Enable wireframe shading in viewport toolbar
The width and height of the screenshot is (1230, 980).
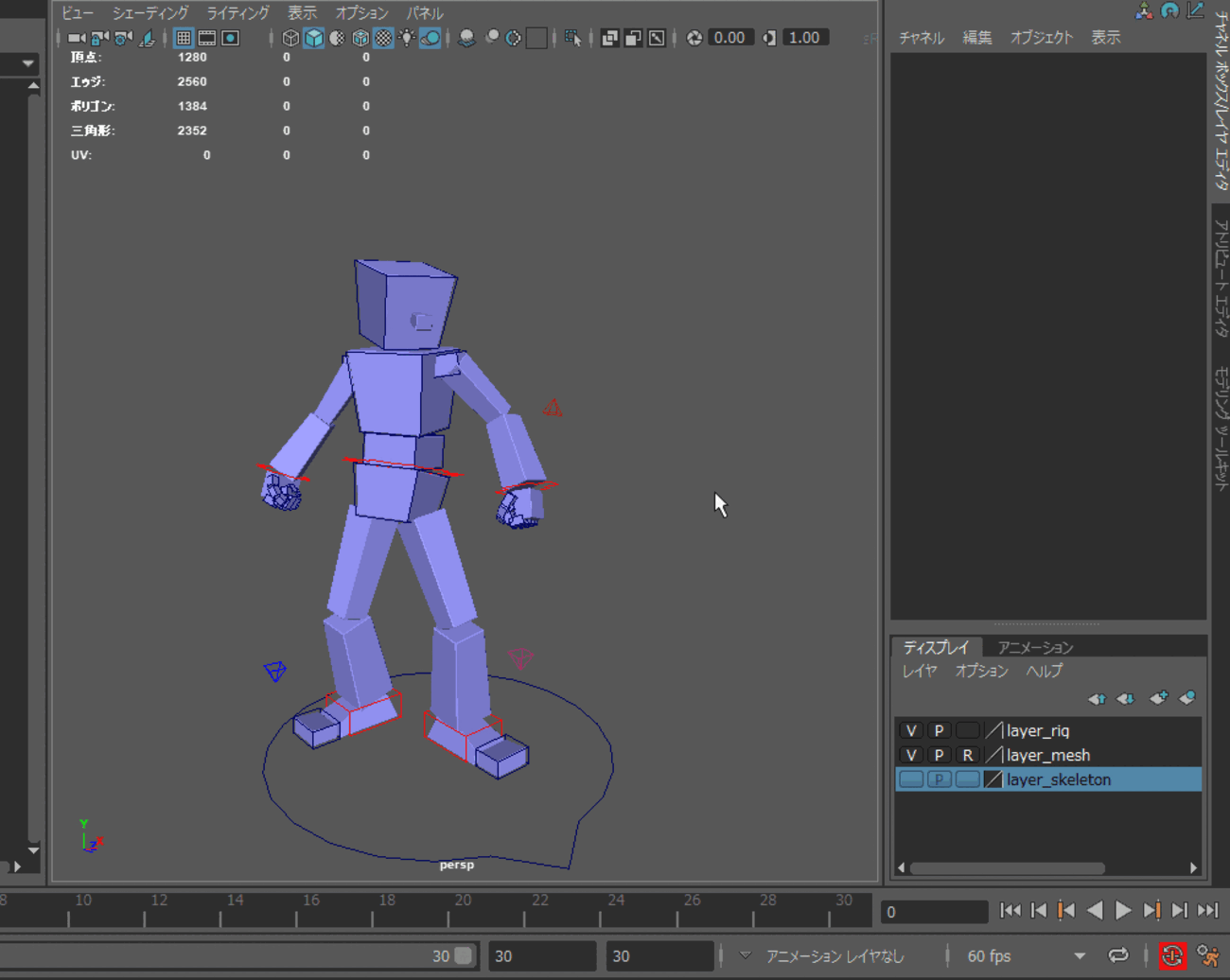pyautogui.click(x=290, y=38)
